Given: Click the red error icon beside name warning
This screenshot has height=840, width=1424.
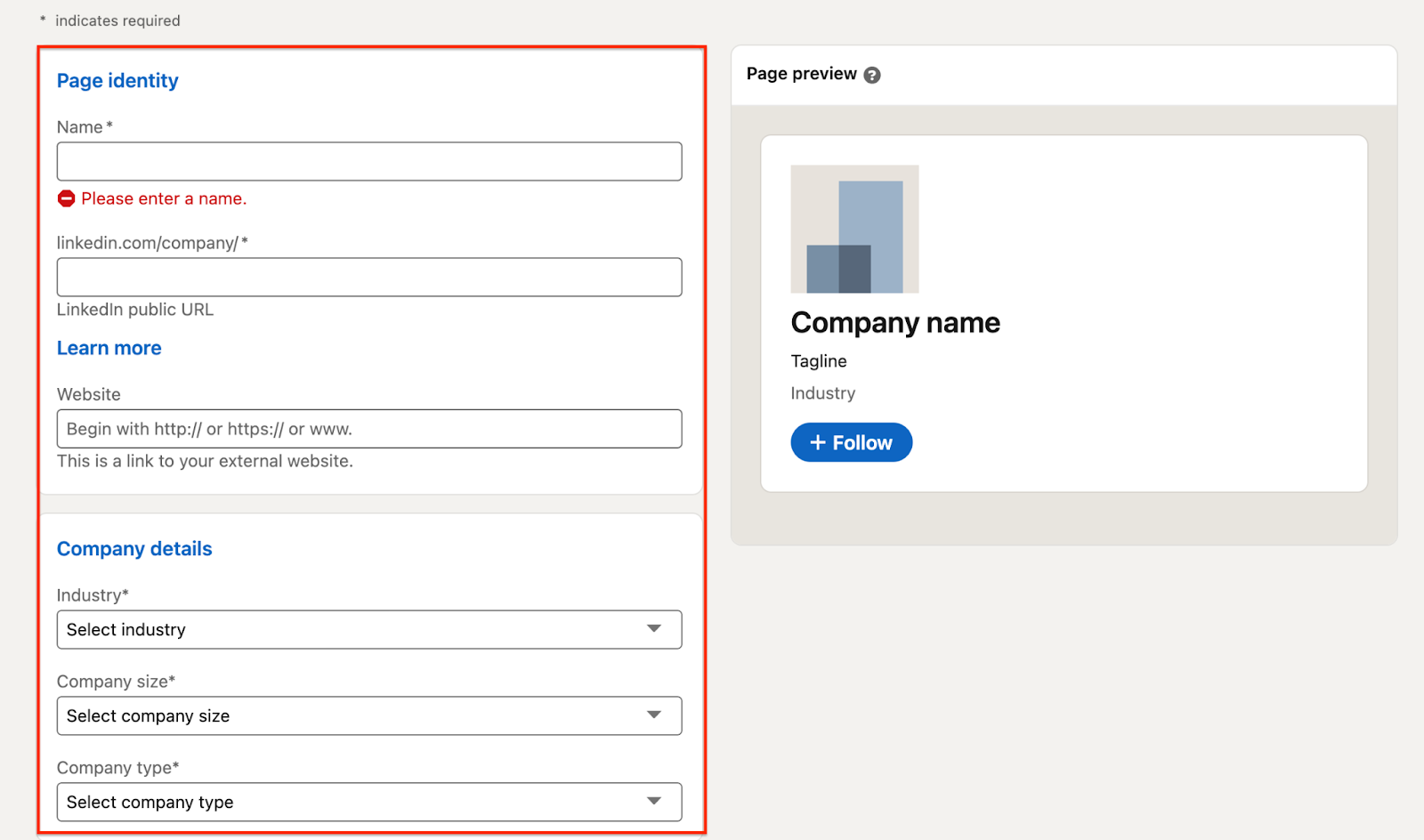Looking at the screenshot, I should tap(67, 198).
